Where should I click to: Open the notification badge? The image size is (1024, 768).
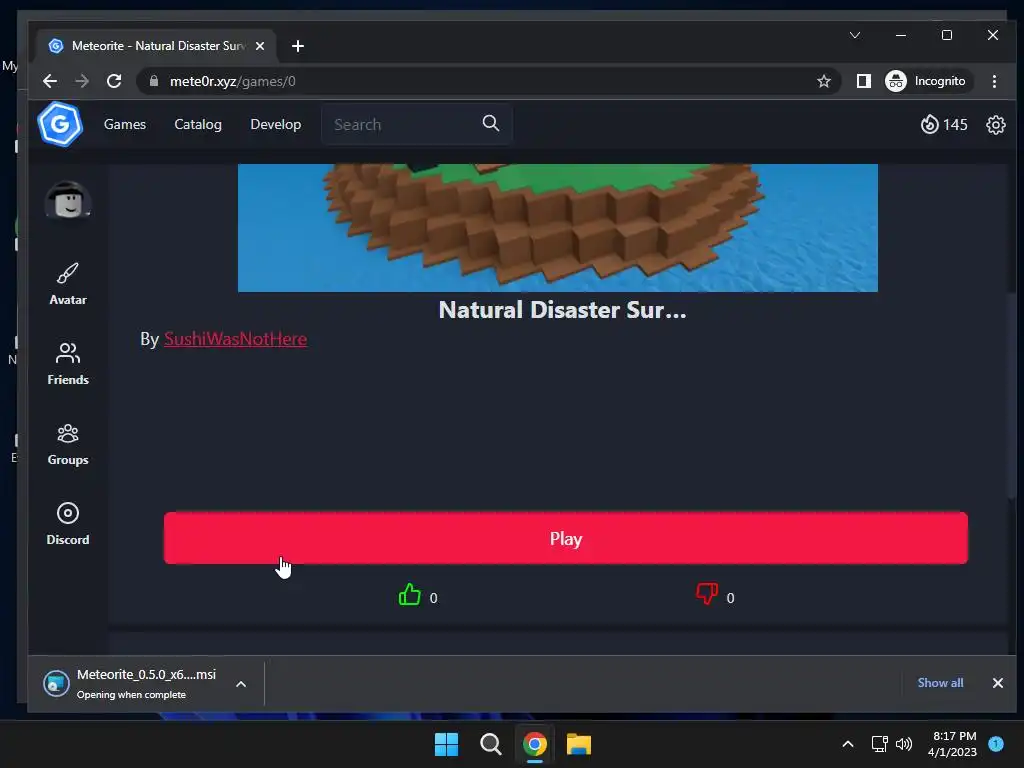pyautogui.click(x=996, y=744)
